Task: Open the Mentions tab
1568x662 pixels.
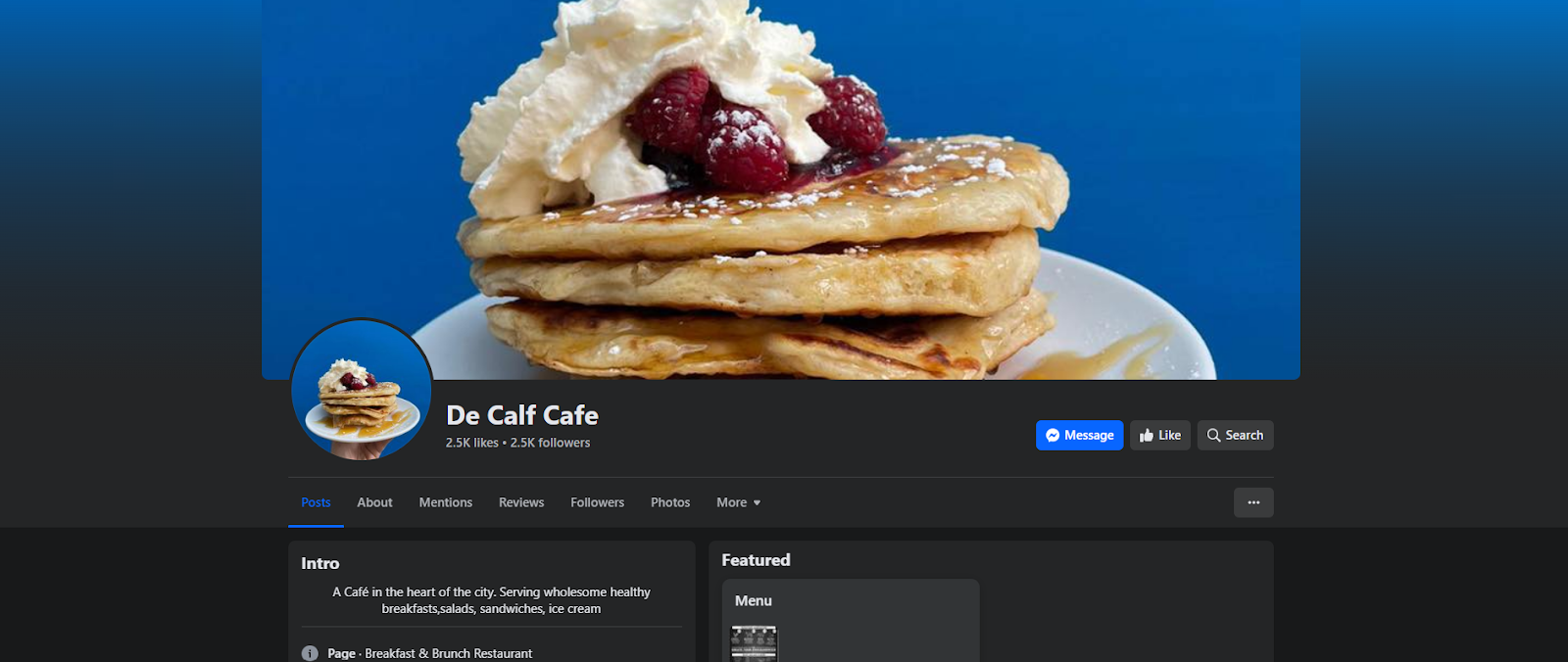Action: (x=446, y=502)
